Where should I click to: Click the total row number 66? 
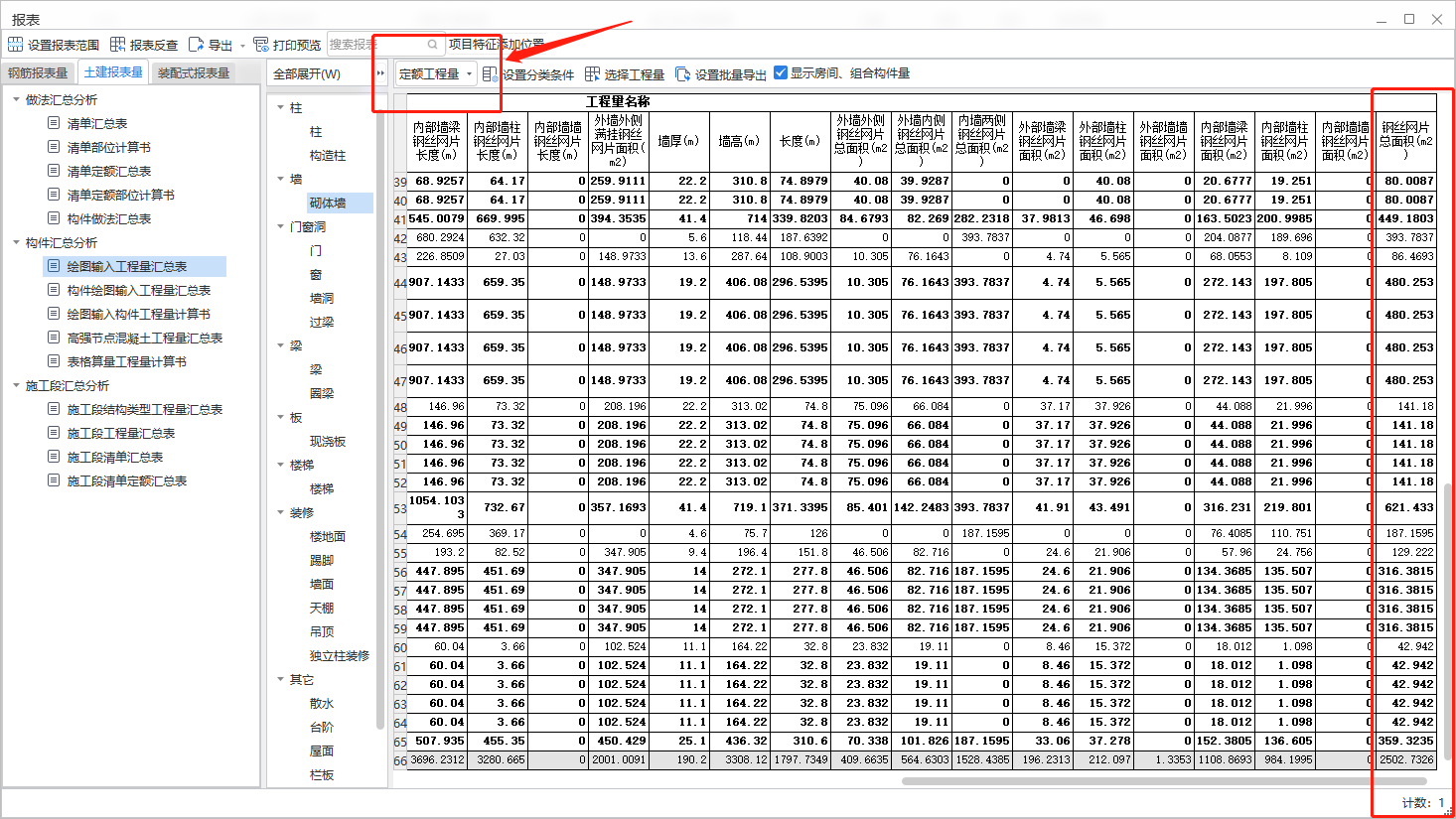(400, 760)
